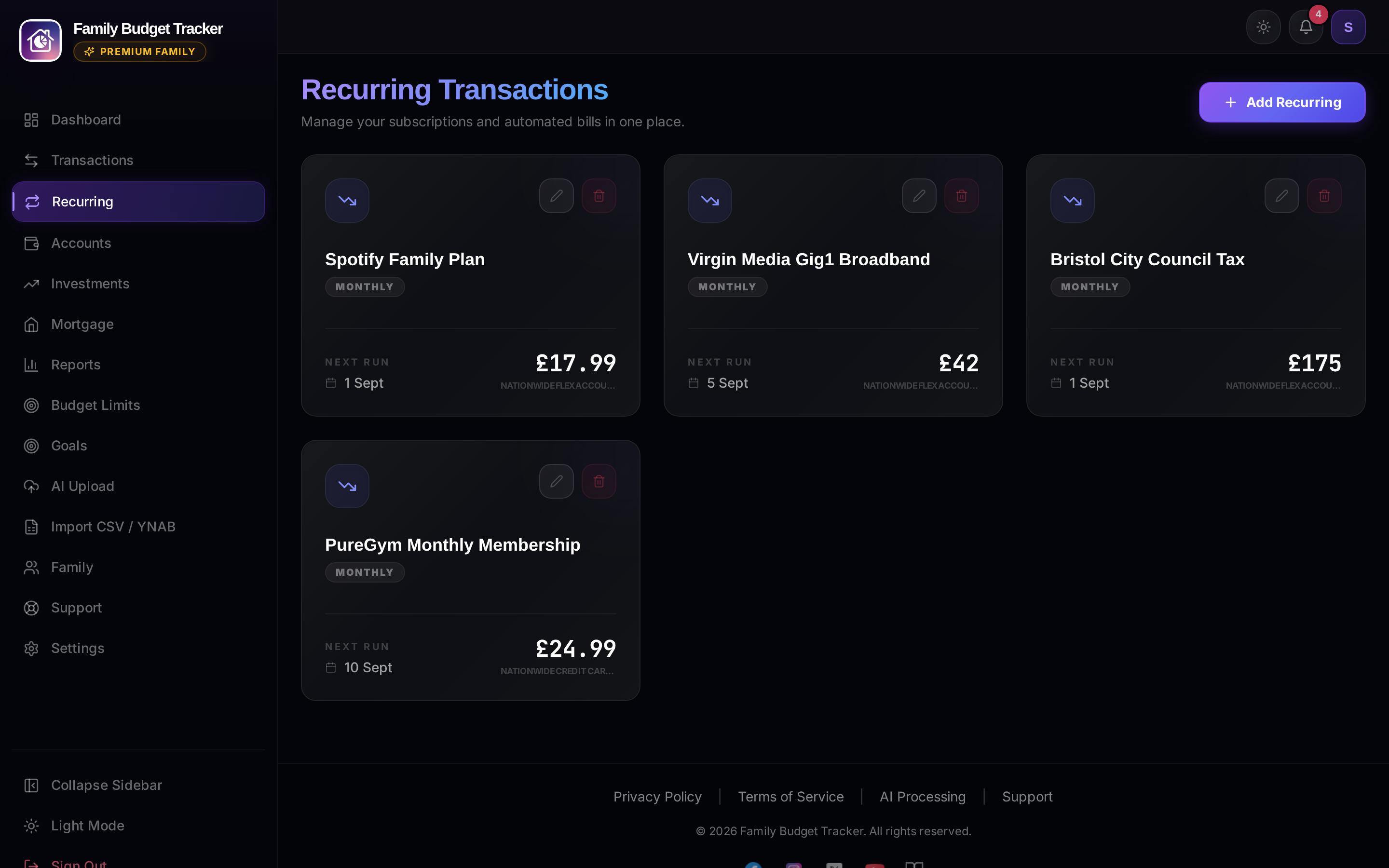Image resolution: width=1389 pixels, height=868 pixels.
Task: Click the expense trend icon on Bristol Council card
Action: 1072,200
